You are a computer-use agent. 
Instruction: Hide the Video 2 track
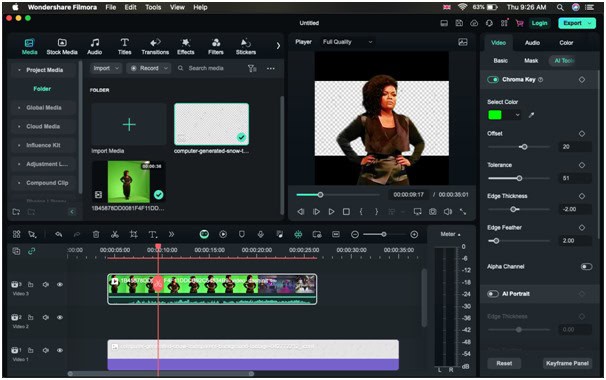[x=60, y=317]
